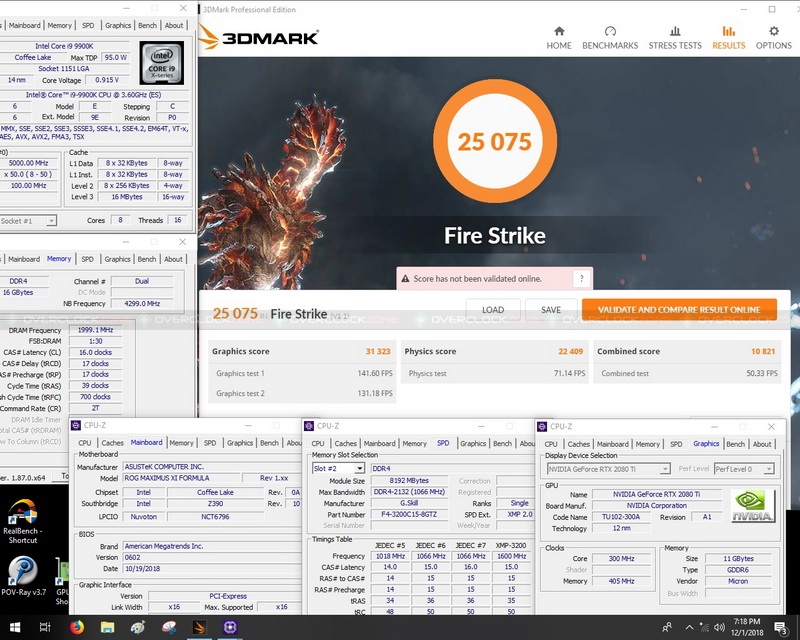Click the Physics test result 71.14 FPS
Screen dimensions: 800x640
pos(569,374)
